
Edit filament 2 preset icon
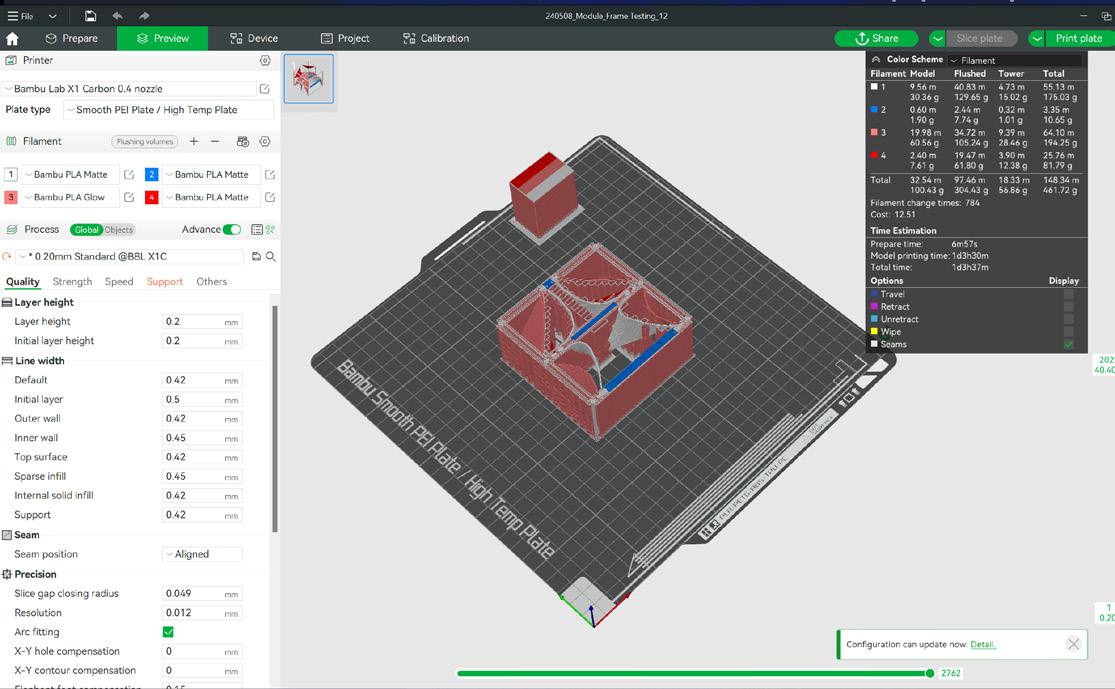pos(270,174)
